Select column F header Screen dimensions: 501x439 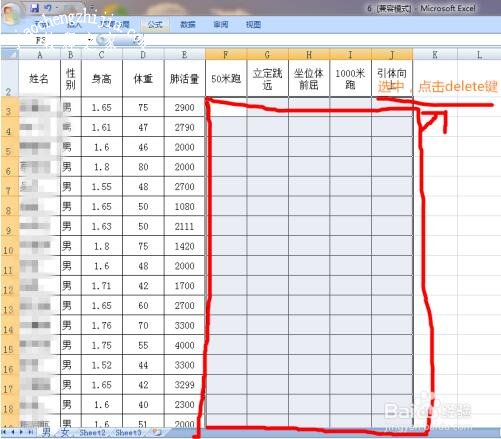[226, 54]
